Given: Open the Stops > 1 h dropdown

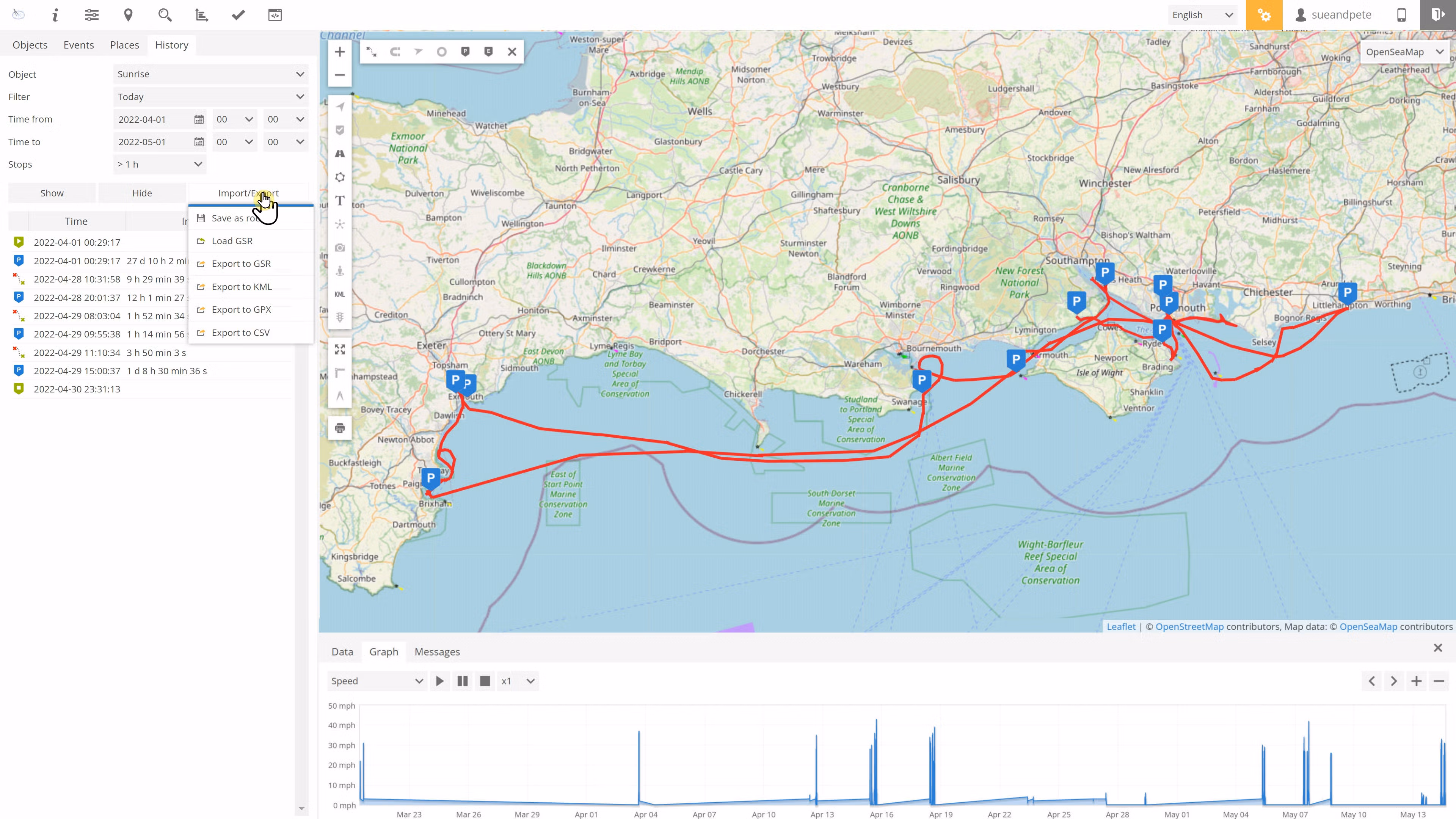Looking at the screenshot, I should point(159,165).
